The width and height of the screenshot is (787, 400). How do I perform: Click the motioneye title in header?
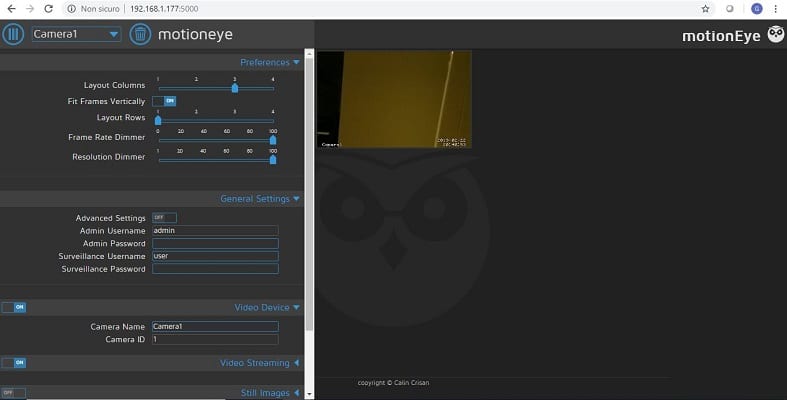coord(195,34)
